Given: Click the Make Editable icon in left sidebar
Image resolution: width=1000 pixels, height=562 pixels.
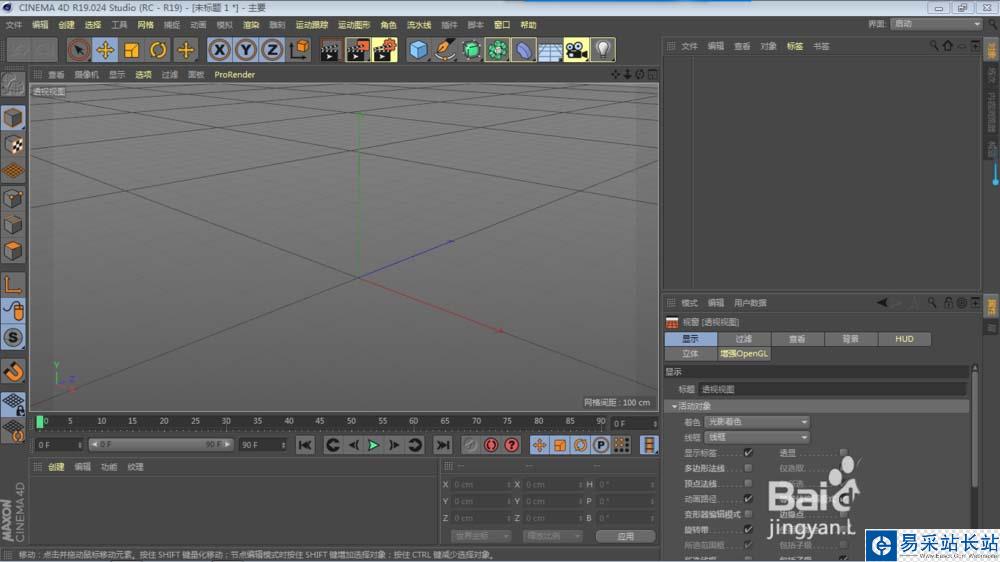Looking at the screenshot, I should pos(13,84).
